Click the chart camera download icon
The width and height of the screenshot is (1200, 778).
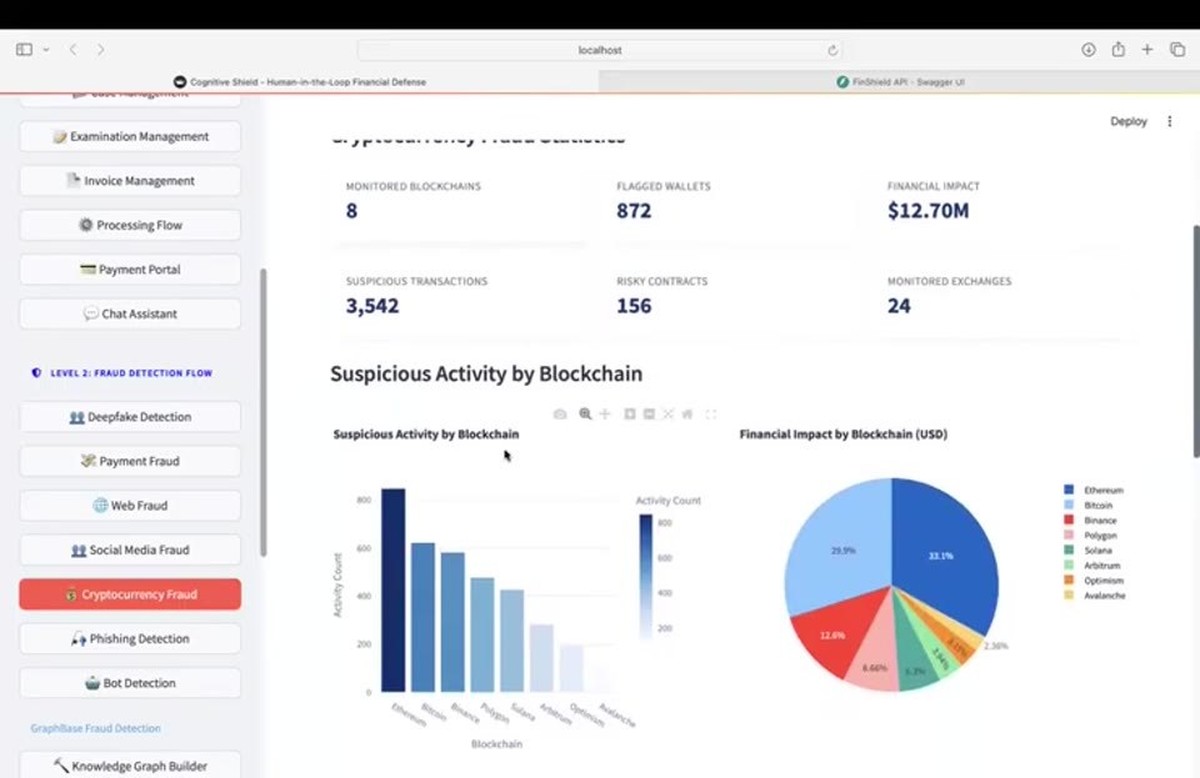[x=560, y=414]
